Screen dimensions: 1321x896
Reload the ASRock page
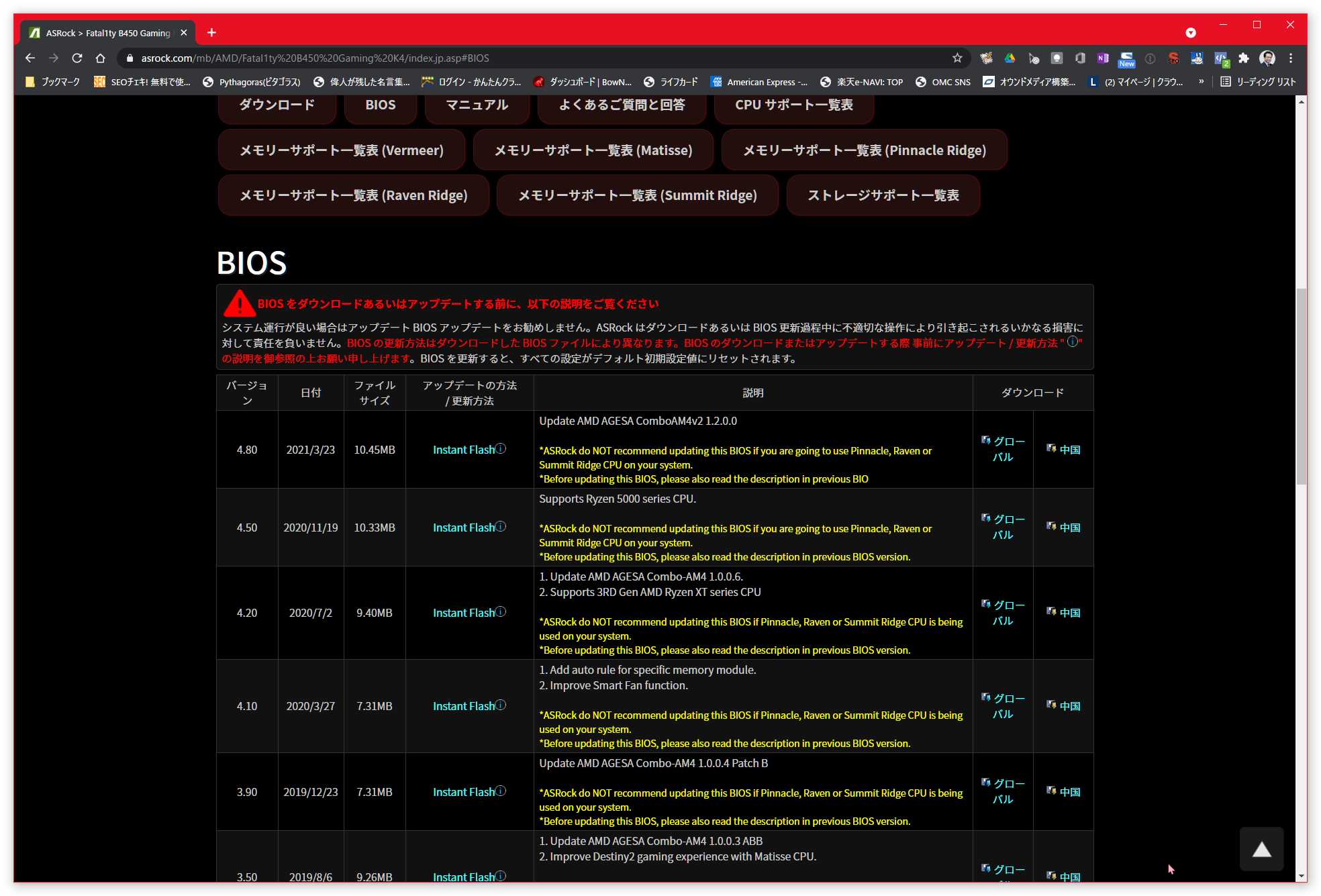pos(77,58)
